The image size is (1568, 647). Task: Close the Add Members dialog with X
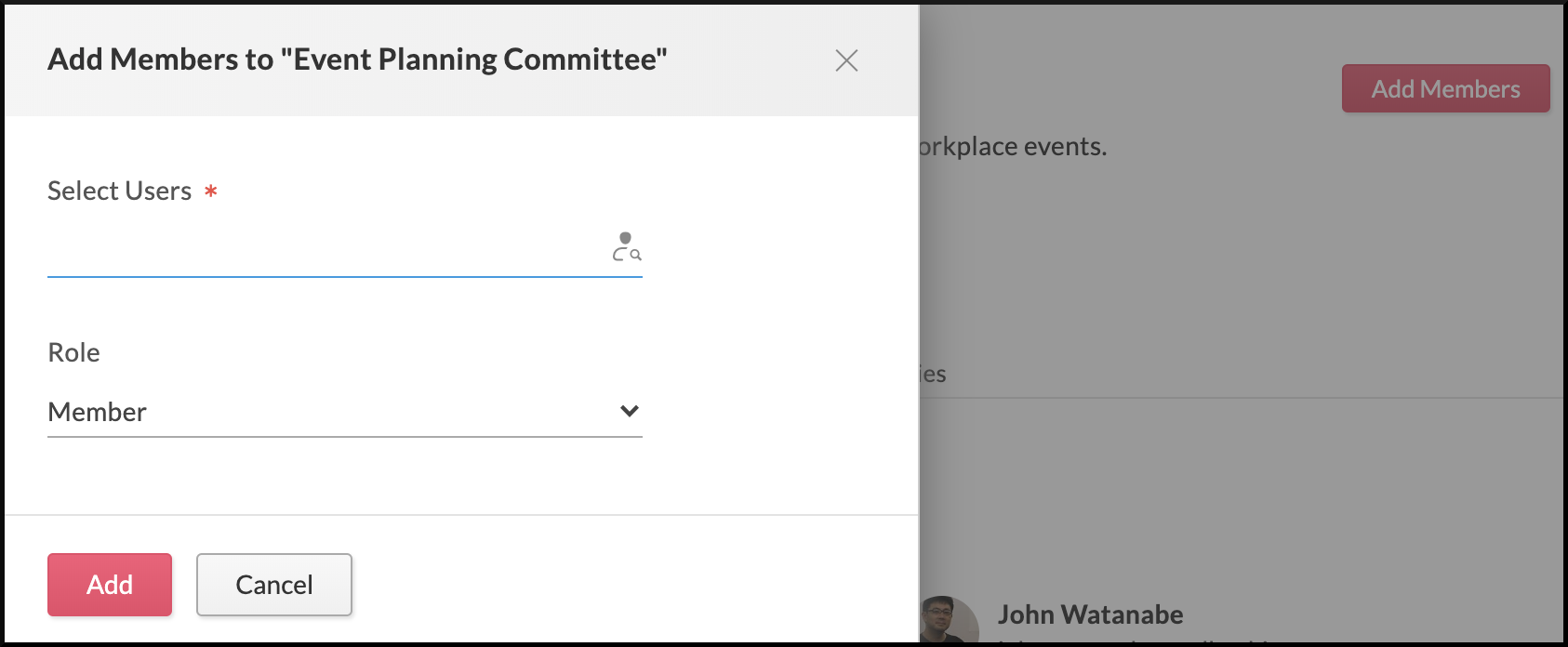pyautogui.click(x=846, y=60)
